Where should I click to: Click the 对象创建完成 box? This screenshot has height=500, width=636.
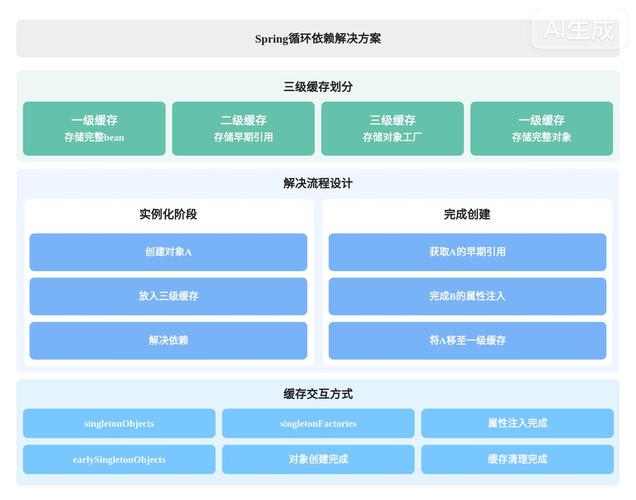[x=318, y=459]
